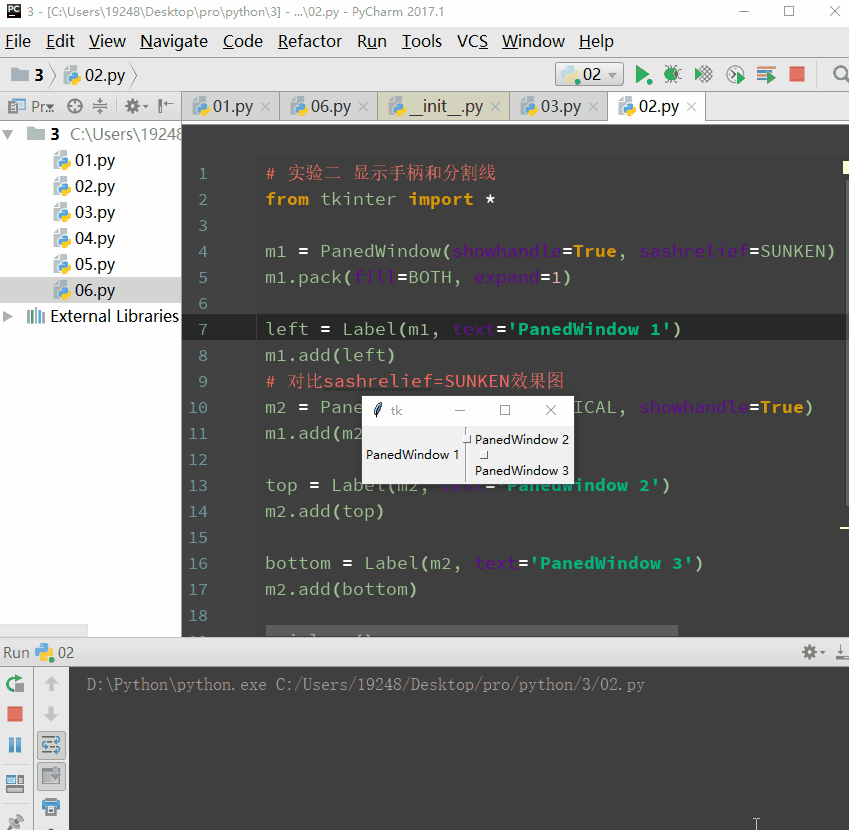
Task: Collapse all in project tree
Action: pos(100,106)
